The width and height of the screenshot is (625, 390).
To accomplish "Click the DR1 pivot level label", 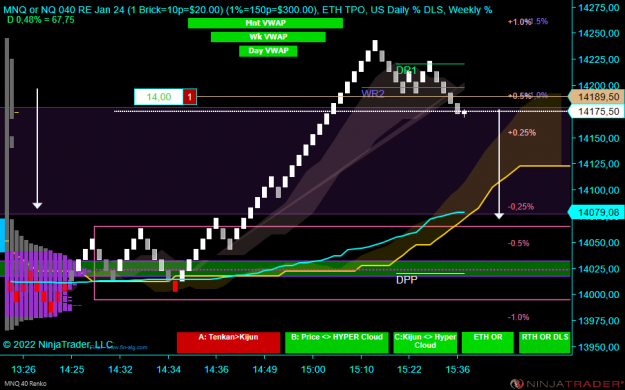I will tap(406, 71).
